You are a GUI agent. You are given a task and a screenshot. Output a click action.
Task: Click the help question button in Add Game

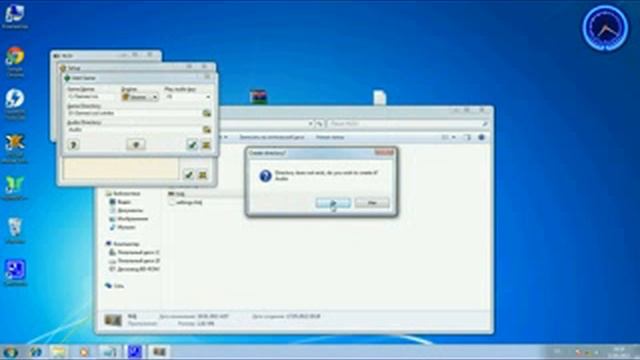[73, 144]
